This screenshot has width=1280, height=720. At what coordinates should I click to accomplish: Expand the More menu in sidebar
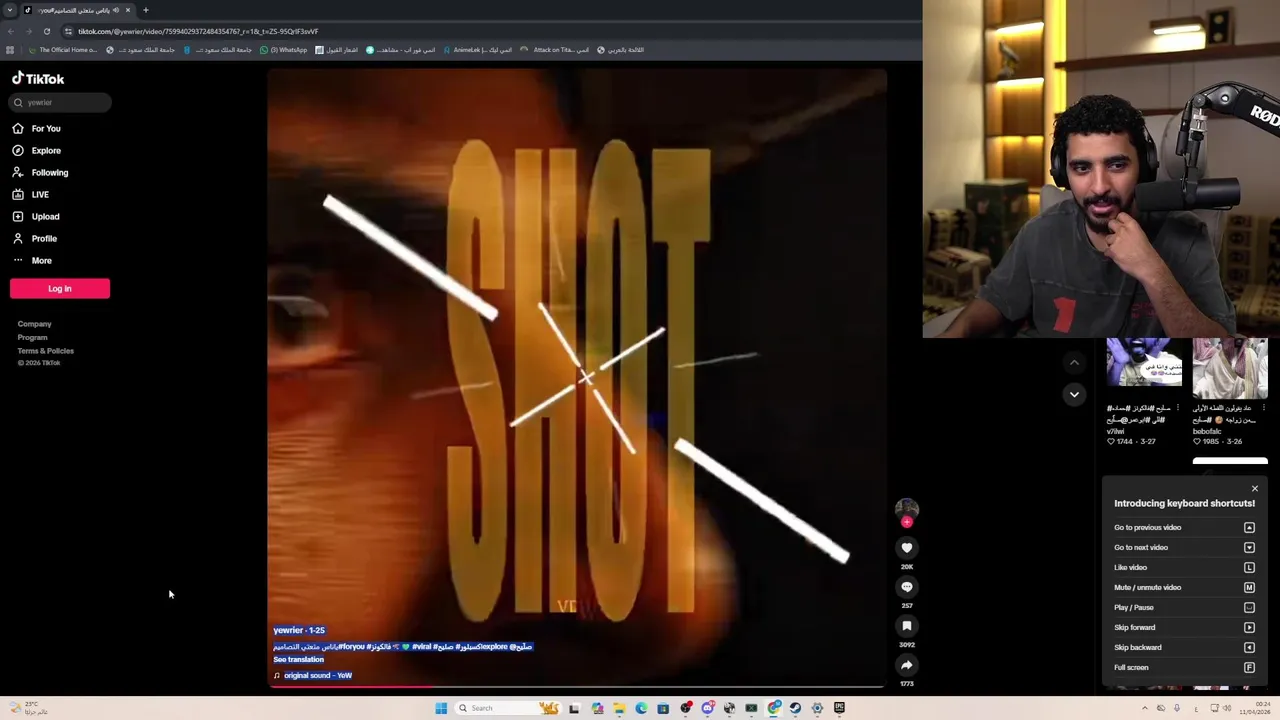click(x=32, y=260)
